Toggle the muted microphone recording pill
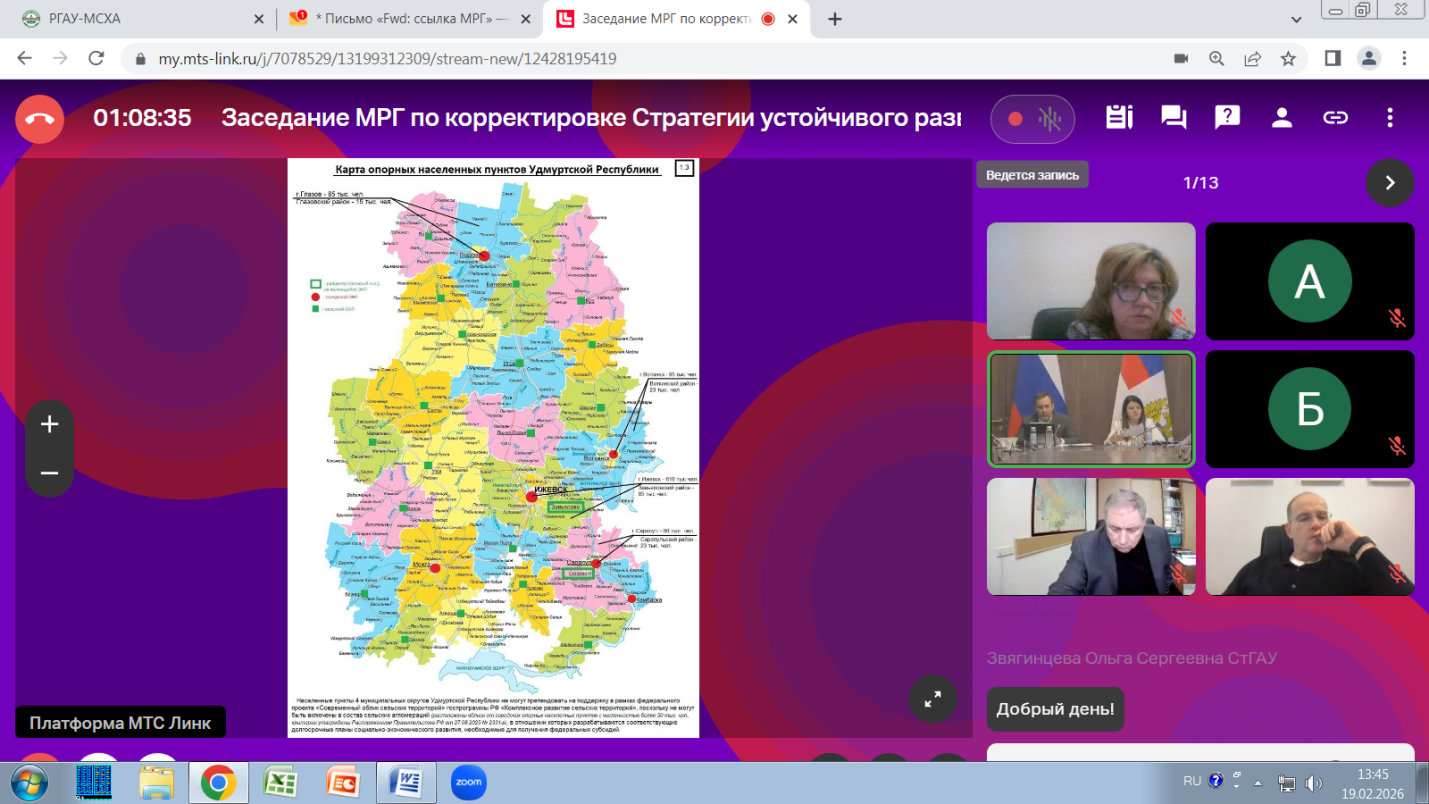1429x804 pixels. (x=1033, y=119)
